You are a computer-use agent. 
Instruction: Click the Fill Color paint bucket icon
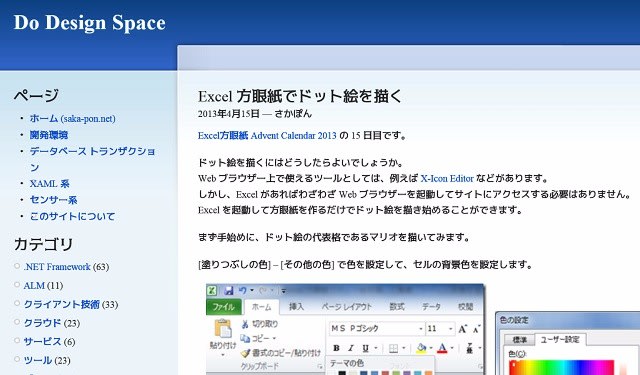point(421,348)
